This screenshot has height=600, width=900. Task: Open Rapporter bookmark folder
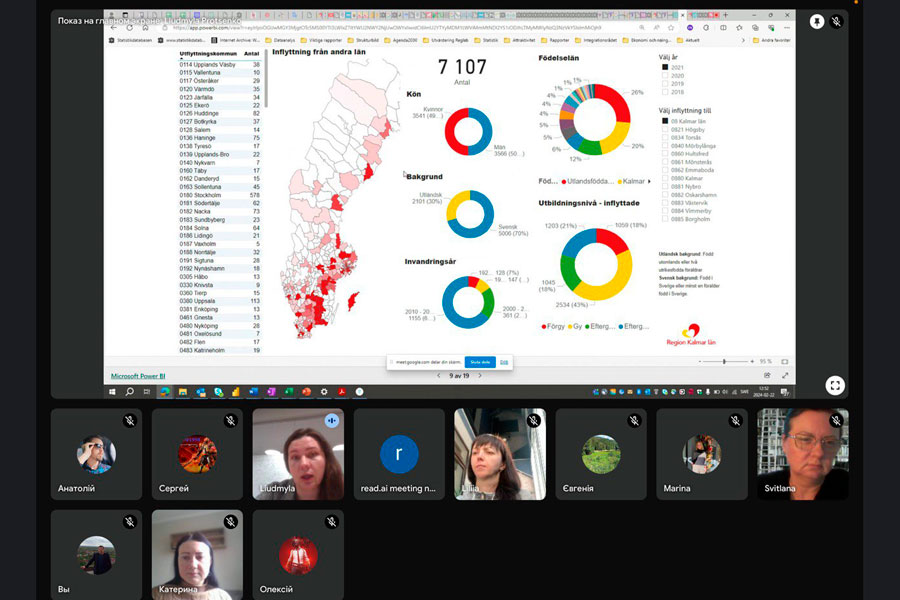555,40
